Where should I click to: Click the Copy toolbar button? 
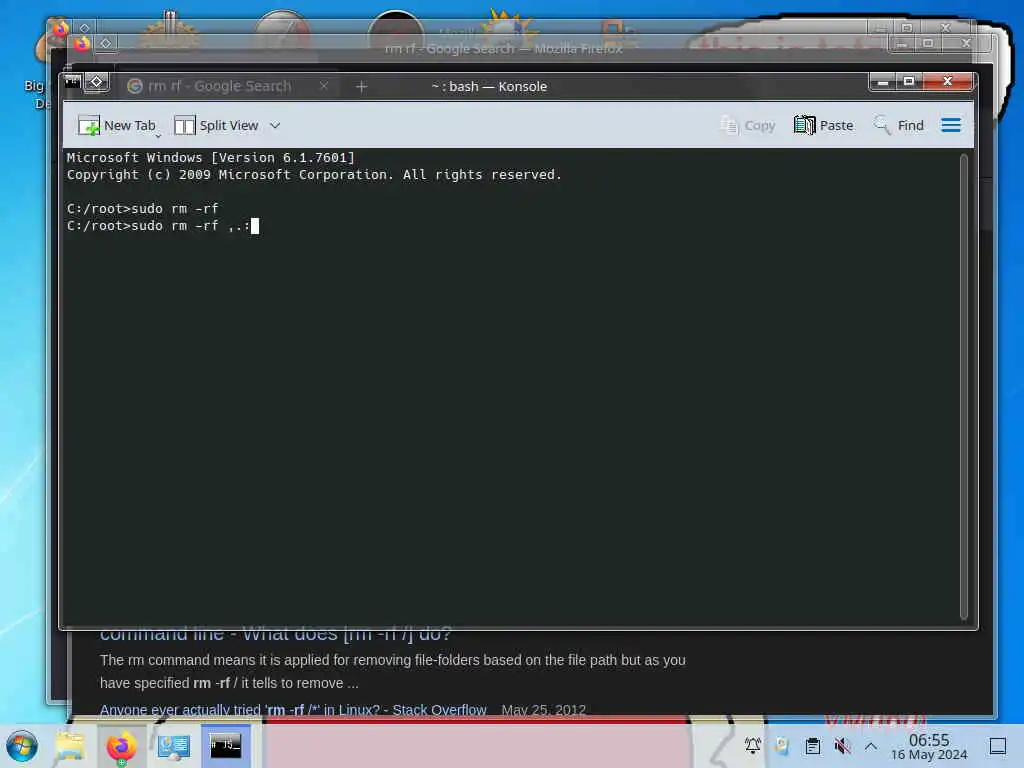(x=748, y=125)
